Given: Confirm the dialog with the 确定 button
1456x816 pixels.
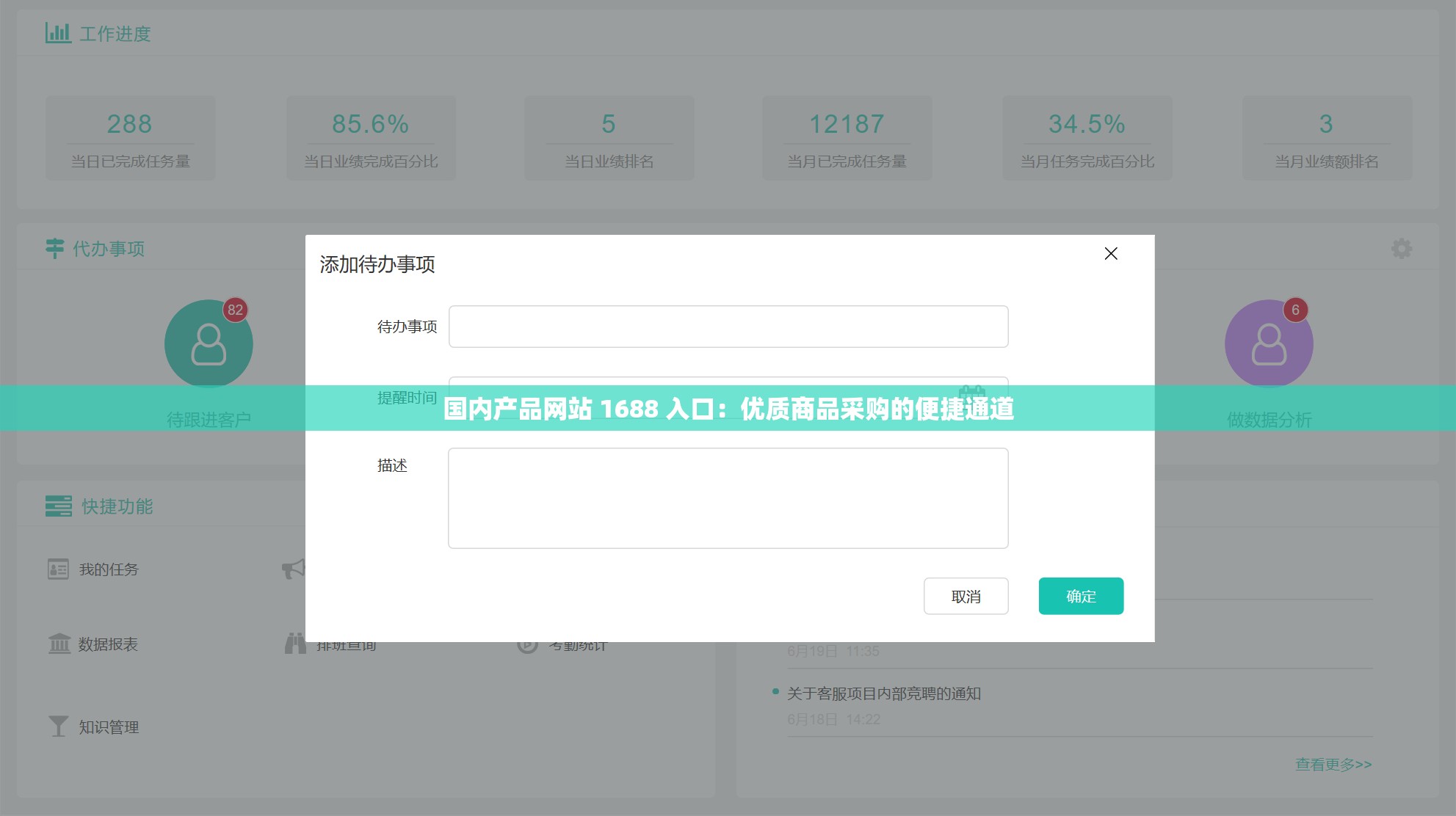Looking at the screenshot, I should (1080, 596).
